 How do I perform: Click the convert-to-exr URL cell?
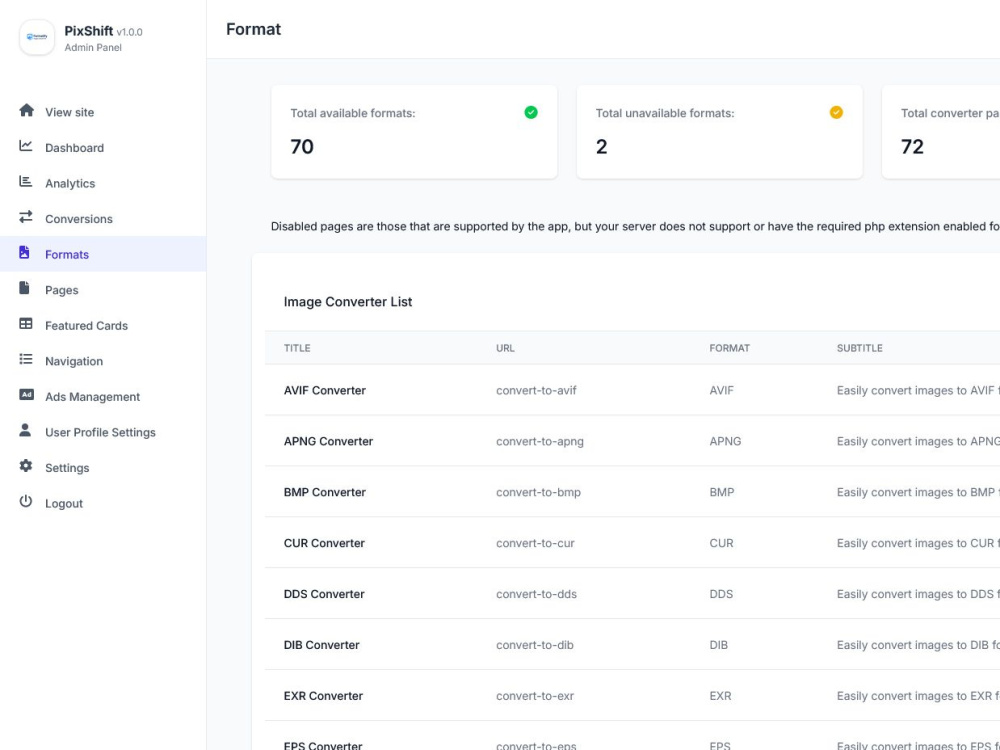535,696
